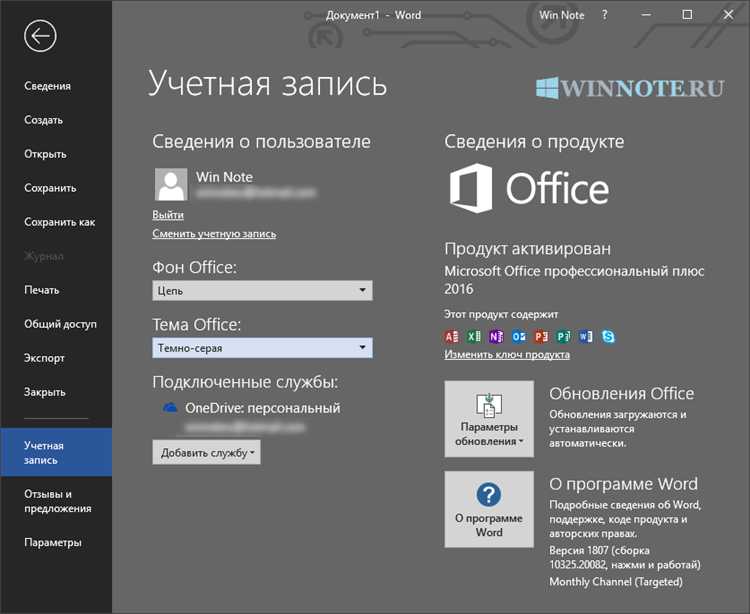Click the user profile avatar picture
This screenshot has width=750, height=614.
tap(171, 184)
